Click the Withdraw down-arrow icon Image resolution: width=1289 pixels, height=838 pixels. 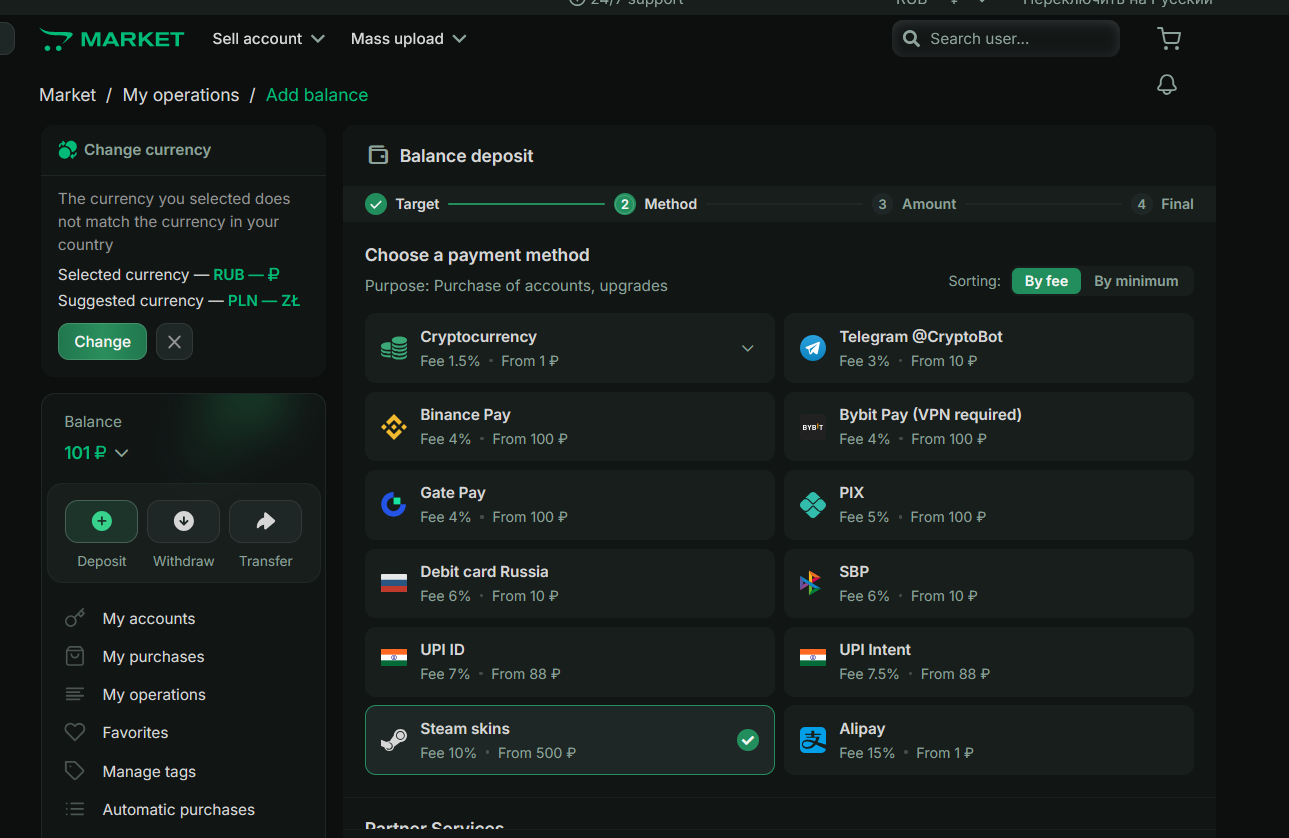coord(184,521)
